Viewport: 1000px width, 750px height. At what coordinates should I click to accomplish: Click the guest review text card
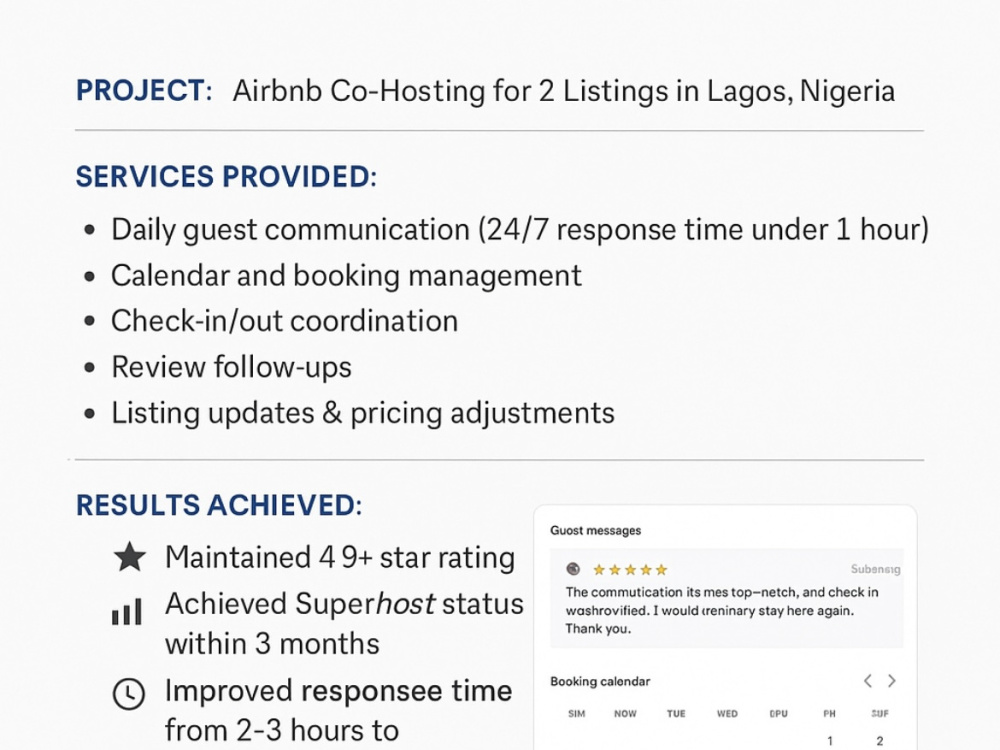726,598
